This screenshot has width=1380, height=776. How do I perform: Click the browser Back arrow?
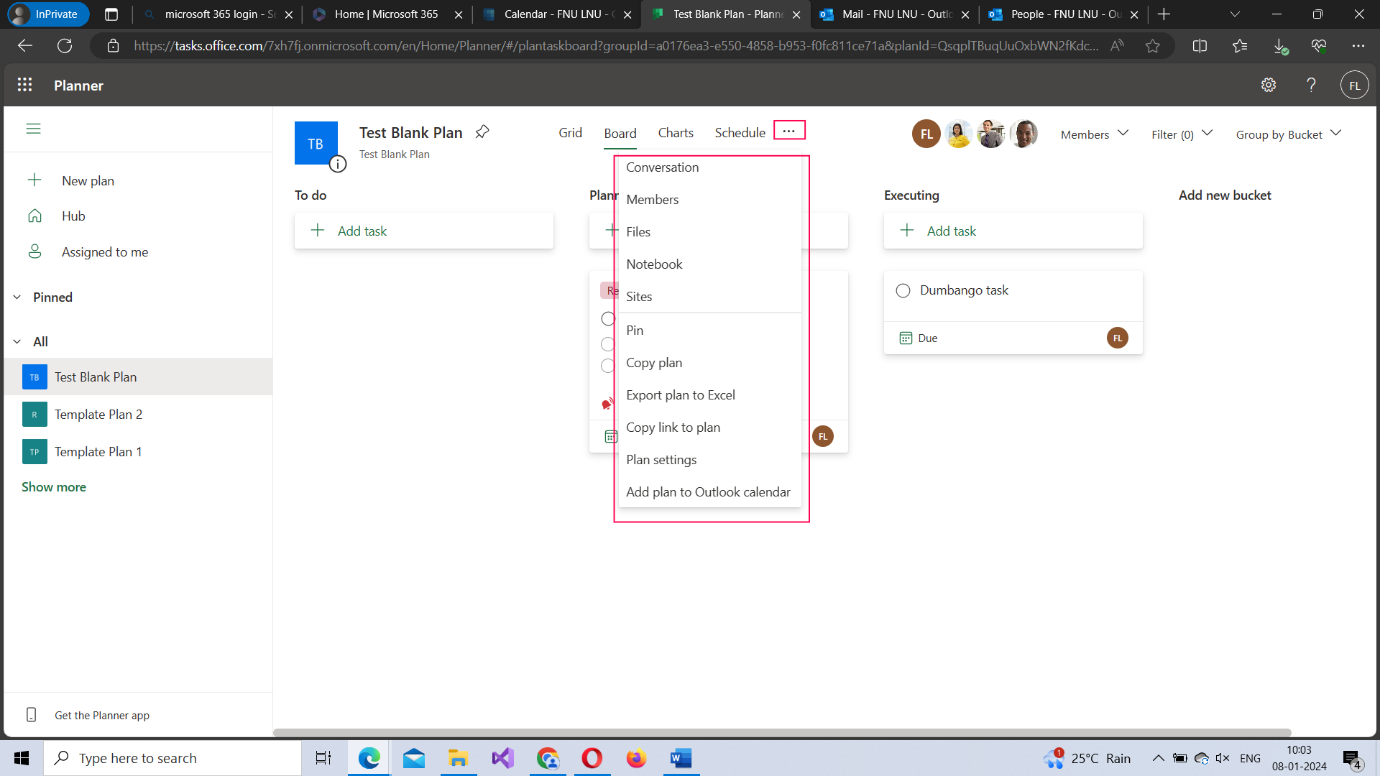25,46
